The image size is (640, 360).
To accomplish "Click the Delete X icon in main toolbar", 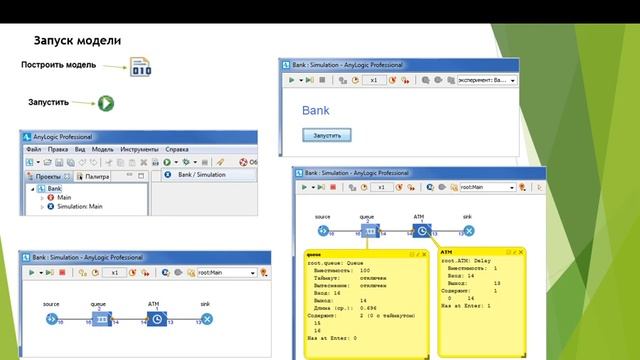I will coord(144,162).
